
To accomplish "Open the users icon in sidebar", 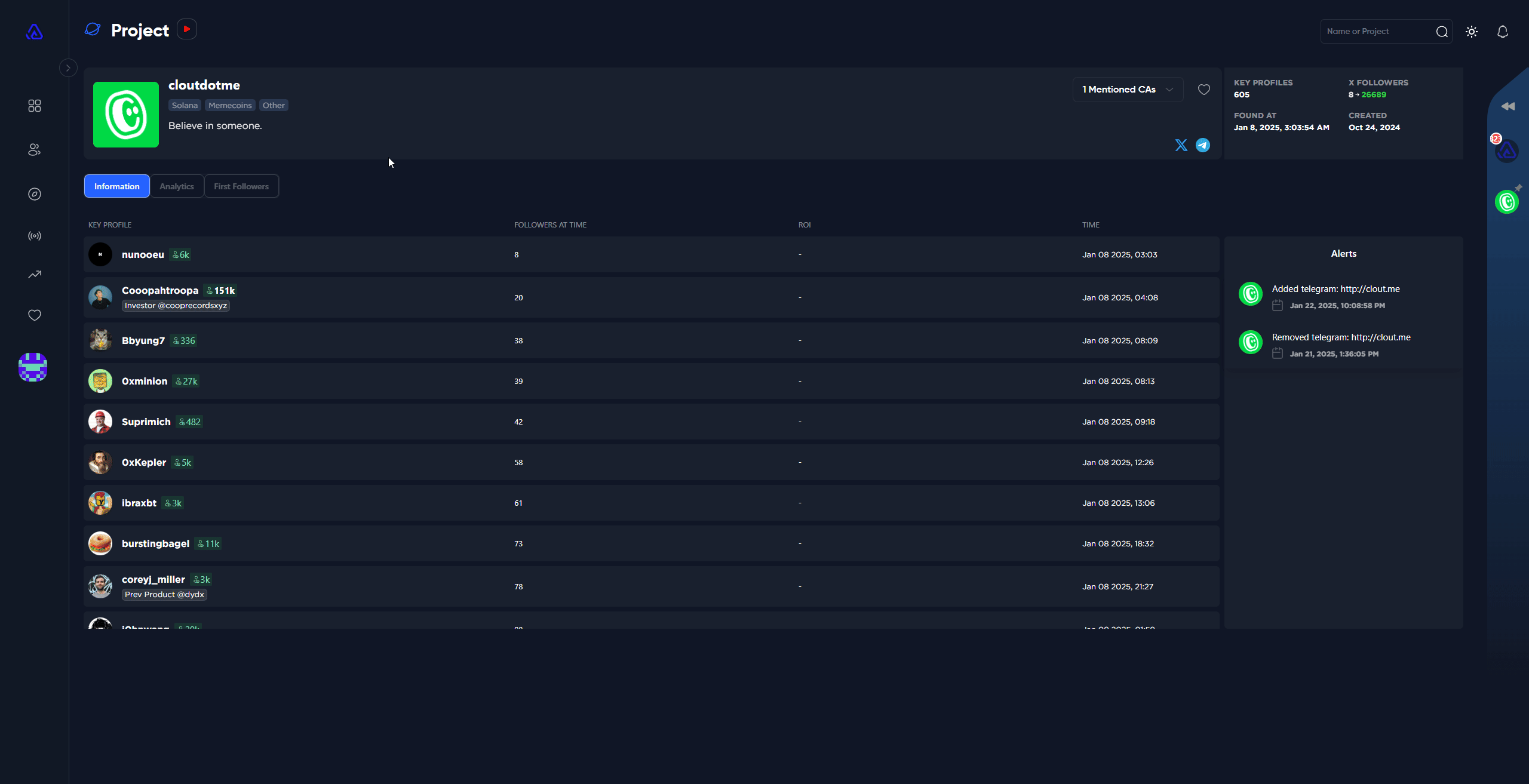I will [35, 150].
